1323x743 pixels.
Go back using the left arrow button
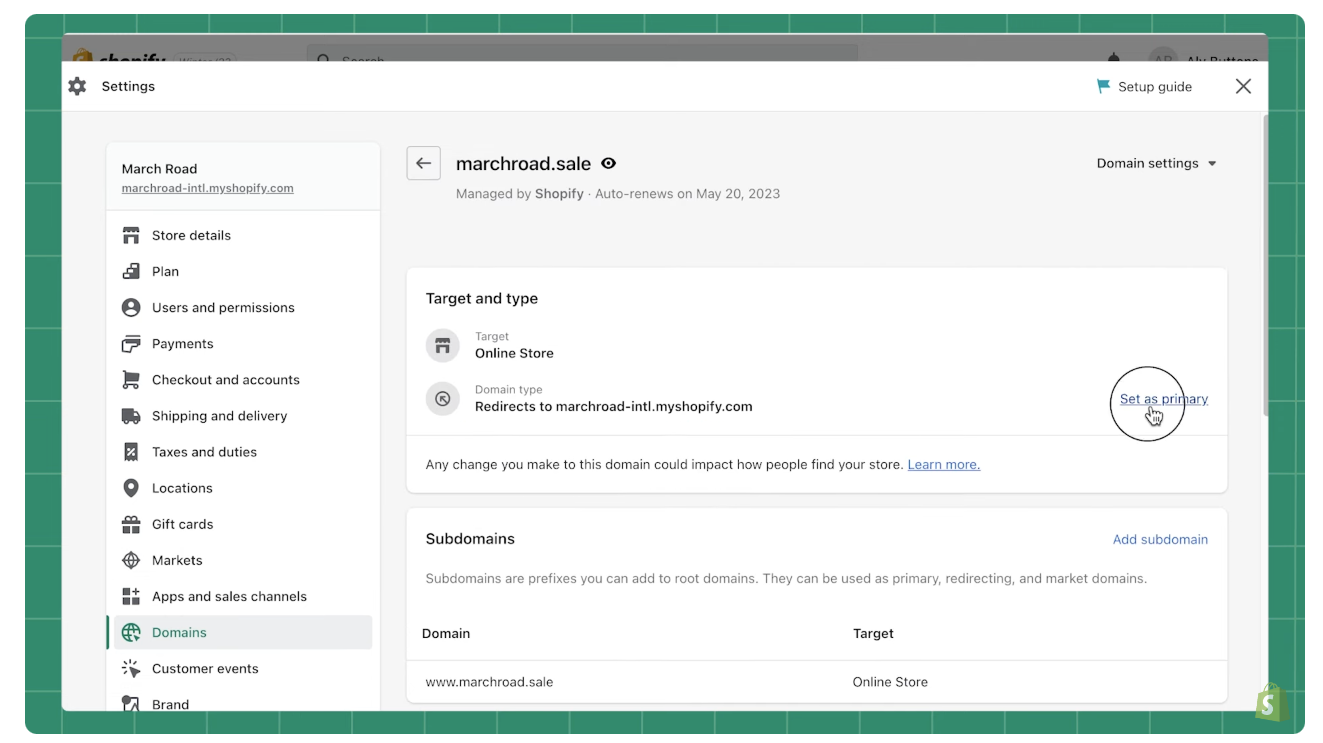pyautogui.click(x=423, y=164)
